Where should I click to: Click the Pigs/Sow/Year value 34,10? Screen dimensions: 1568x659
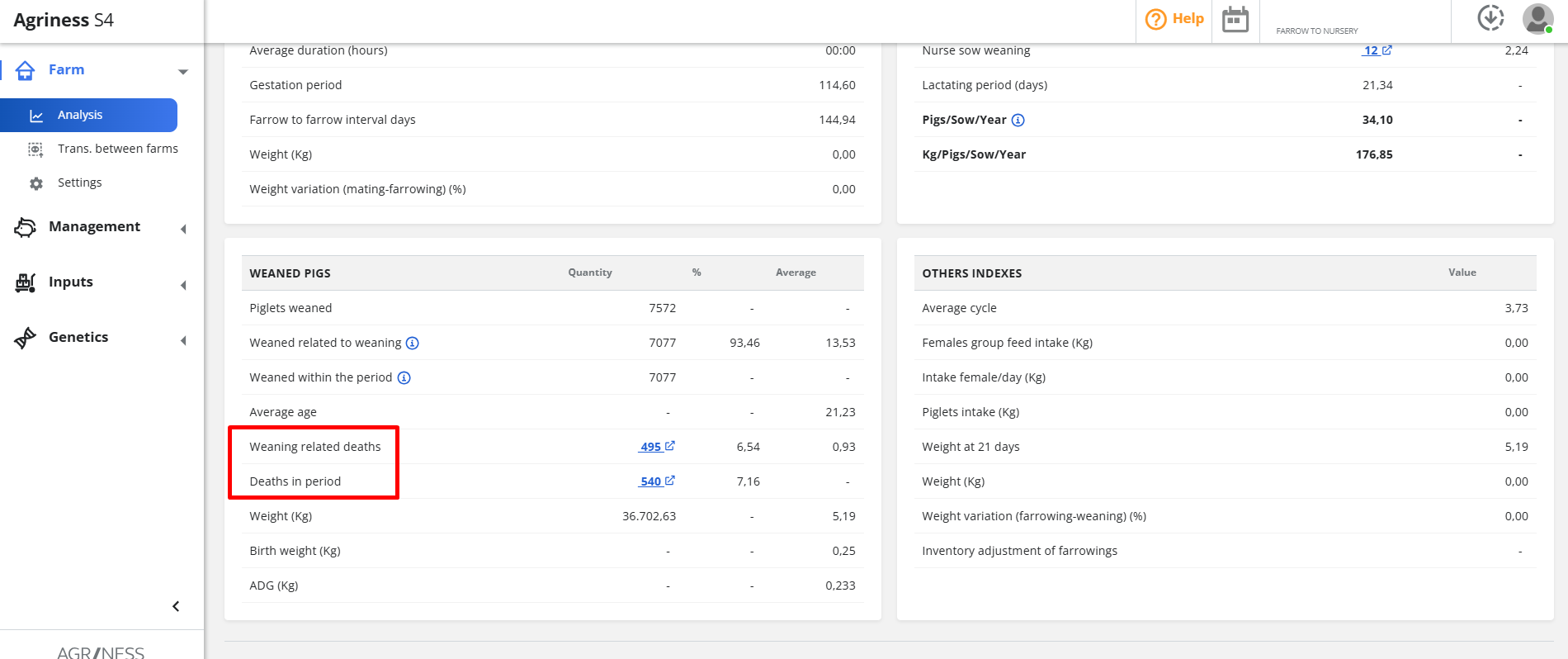[1377, 120]
